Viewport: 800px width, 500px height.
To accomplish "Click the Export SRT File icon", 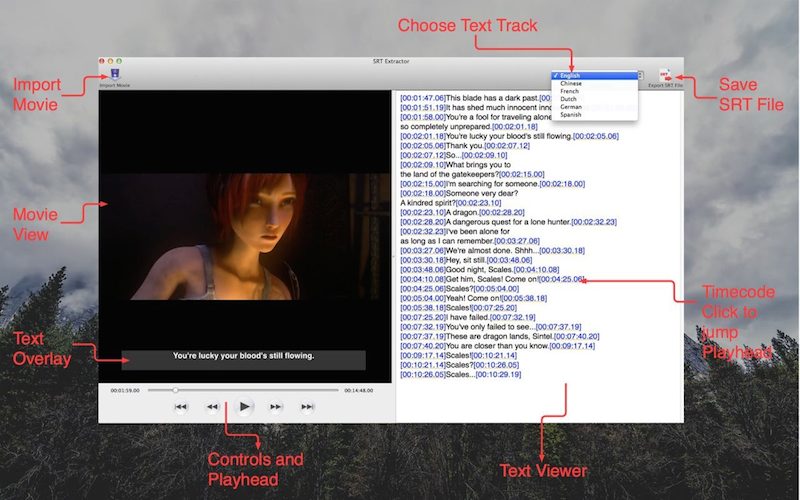I will coord(665,76).
